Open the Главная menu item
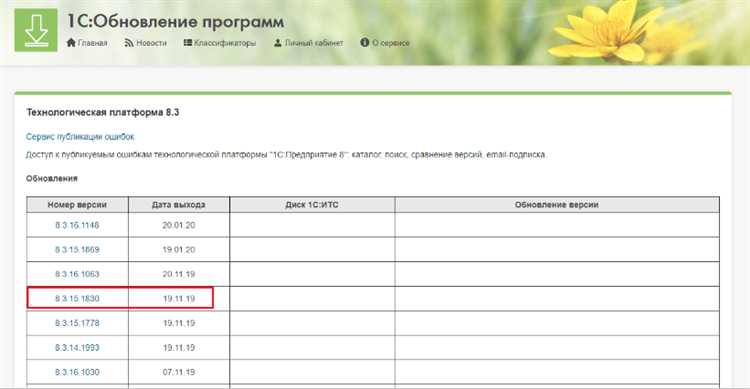 pos(92,43)
